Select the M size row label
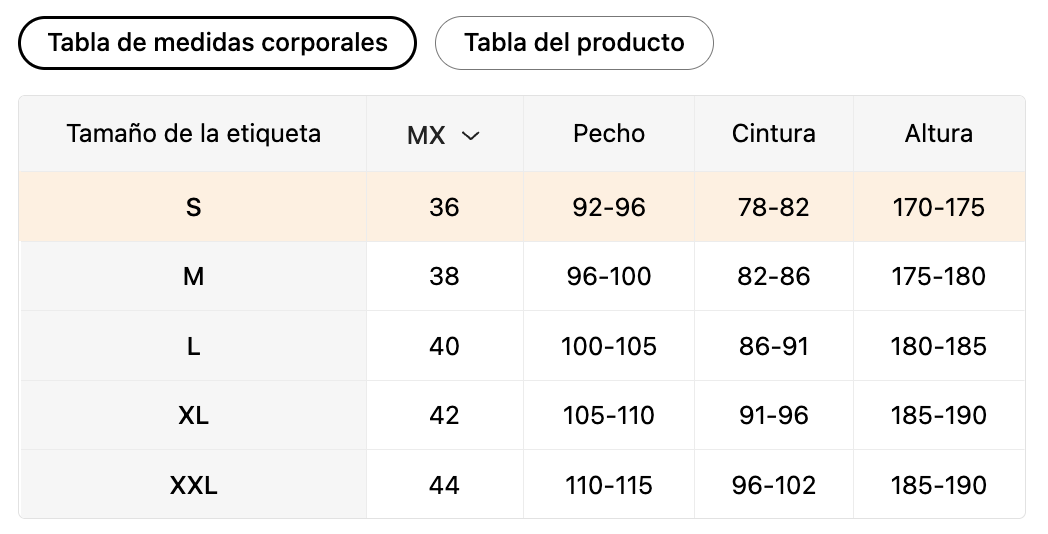This screenshot has width=1048, height=534. pyautogui.click(x=193, y=276)
